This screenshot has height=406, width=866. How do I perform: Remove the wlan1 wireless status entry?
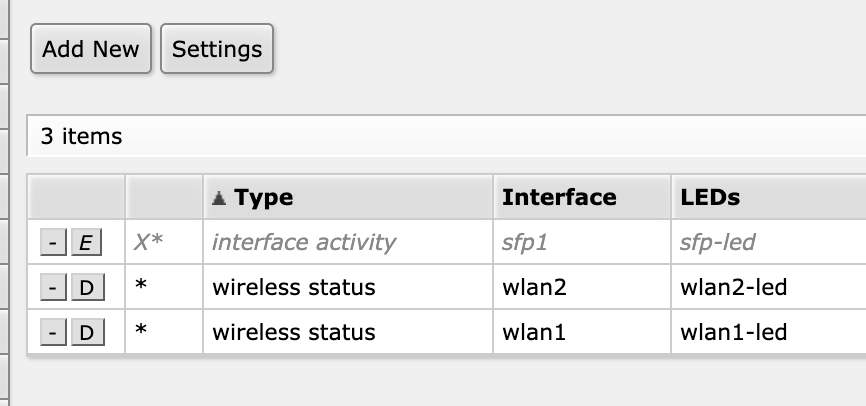[x=53, y=332]
